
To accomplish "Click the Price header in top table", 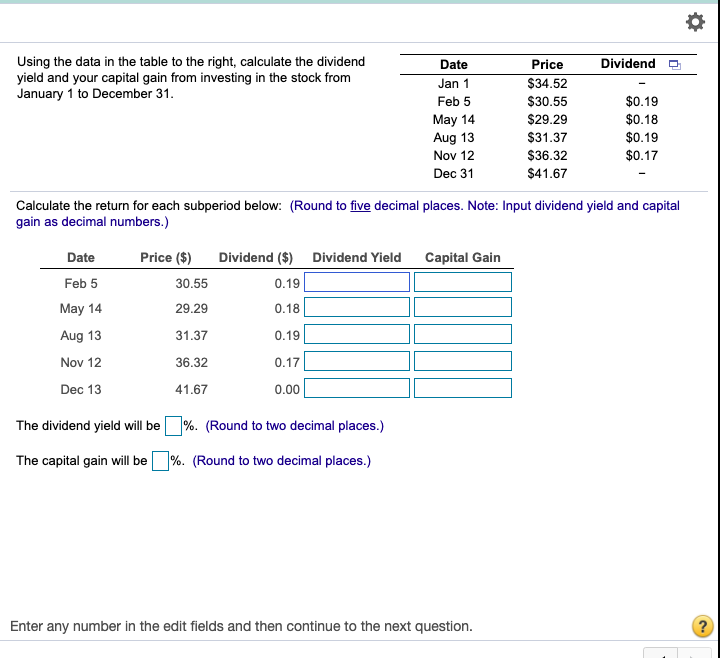I will tap(547, 65).
